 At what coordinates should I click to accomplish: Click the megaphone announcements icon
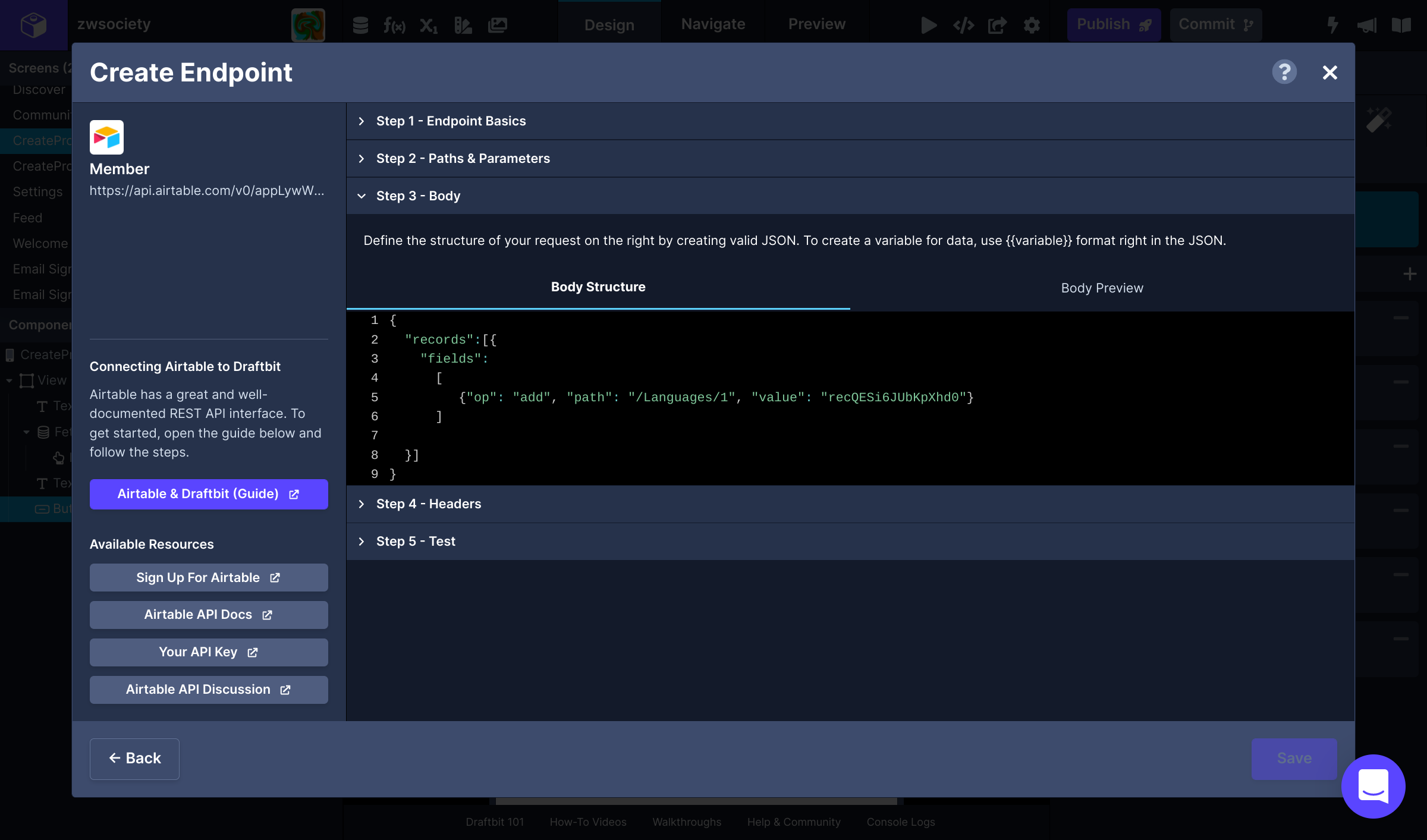pyautogui.click(x=1366, y=25)
